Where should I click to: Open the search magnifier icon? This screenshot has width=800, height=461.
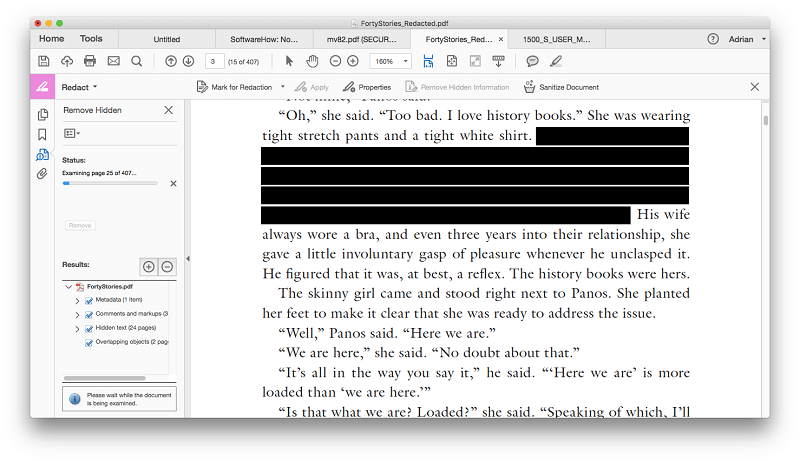[137, 61]
